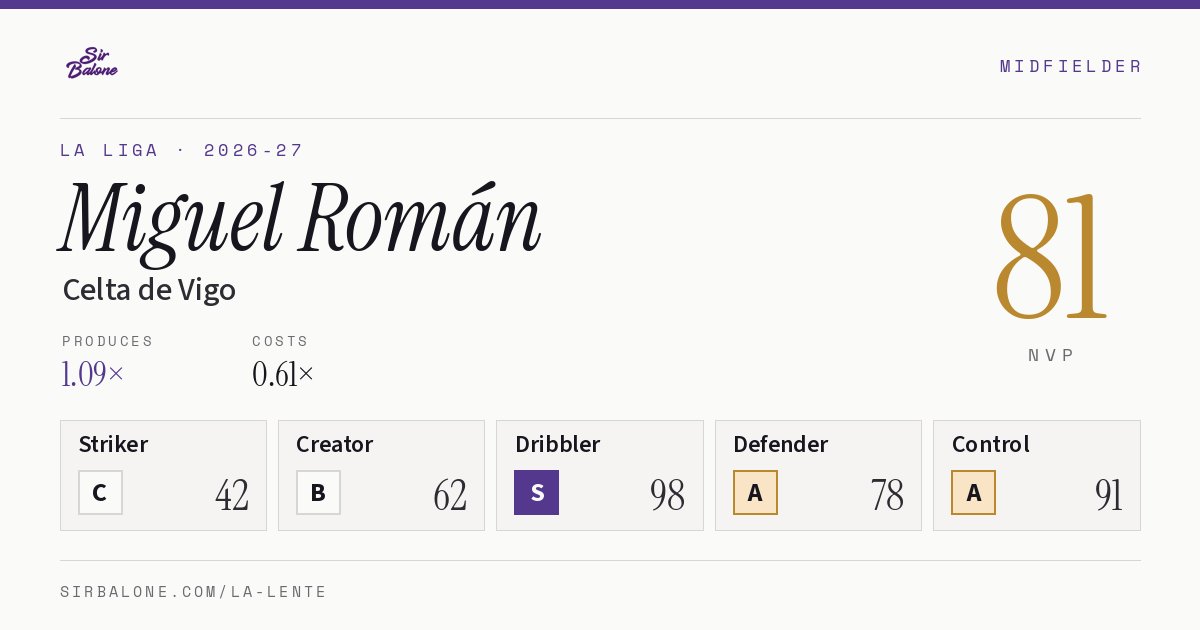
Task: Click the A grade badge under Defender
Action: point(755,492)
